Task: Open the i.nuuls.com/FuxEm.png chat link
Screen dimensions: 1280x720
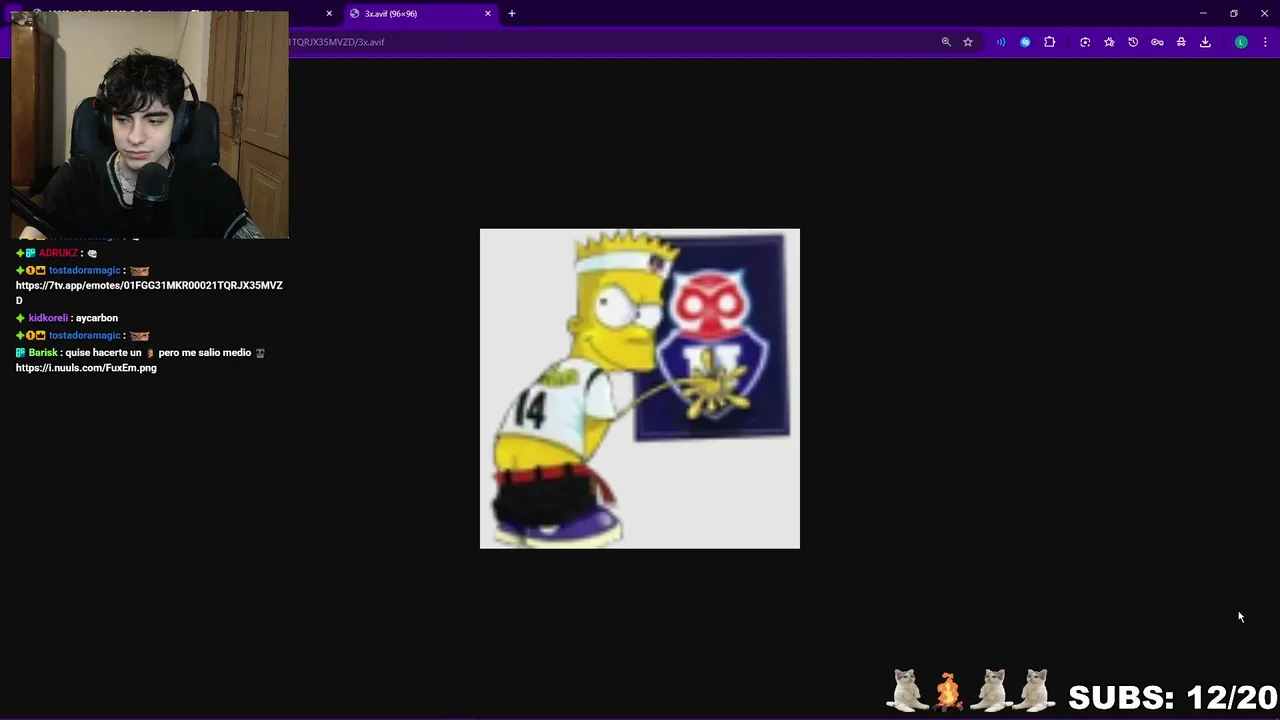Action: click(x=86, y=368)
